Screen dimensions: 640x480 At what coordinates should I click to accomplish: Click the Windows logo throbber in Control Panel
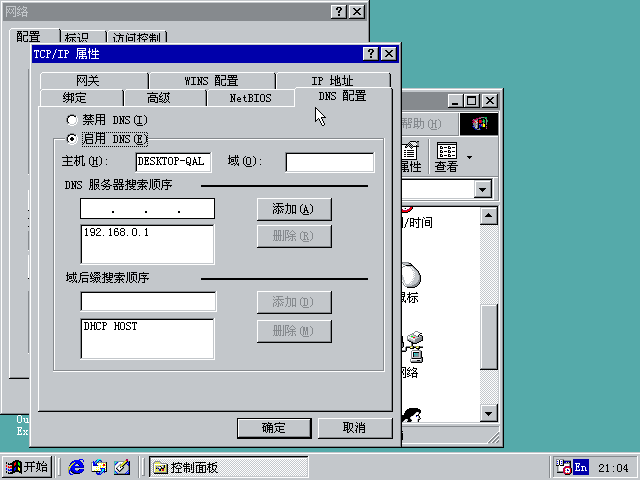click(x=479, y=124)
